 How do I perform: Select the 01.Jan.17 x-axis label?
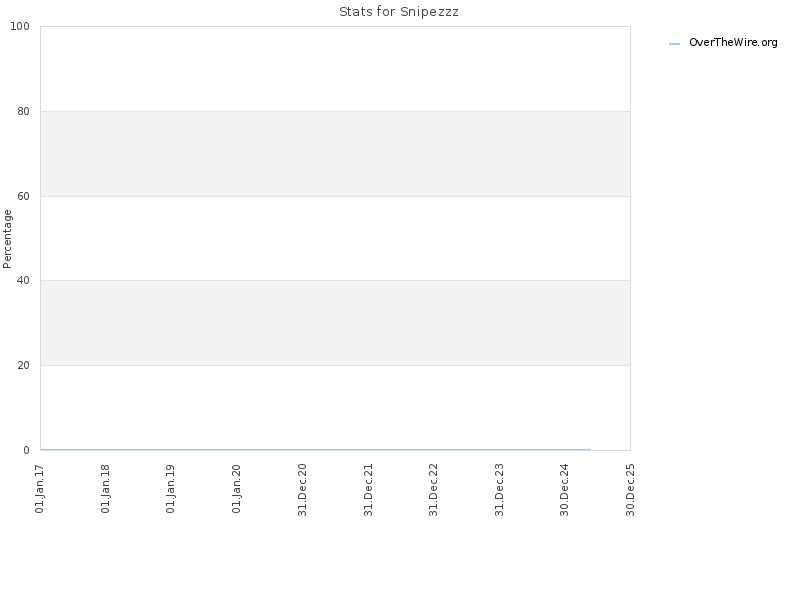pyautogui.click(x=40, y=489)
